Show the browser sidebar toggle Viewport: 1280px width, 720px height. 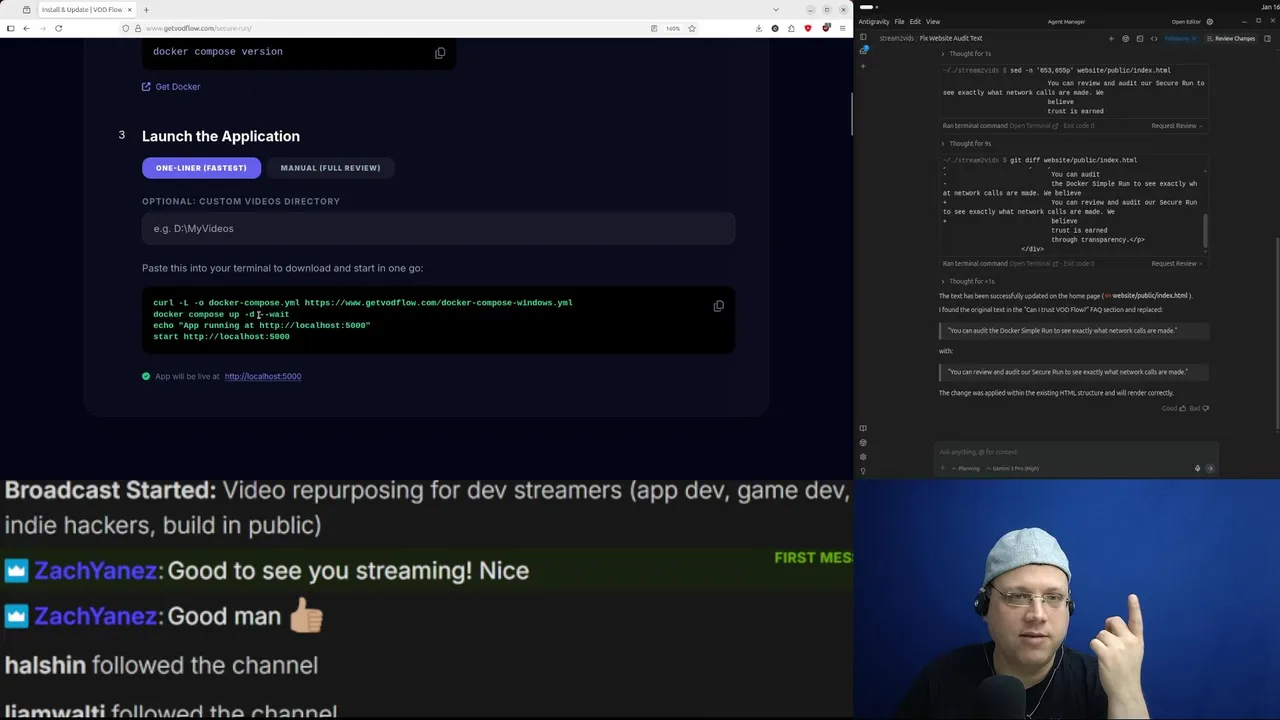tap(10, 28)
